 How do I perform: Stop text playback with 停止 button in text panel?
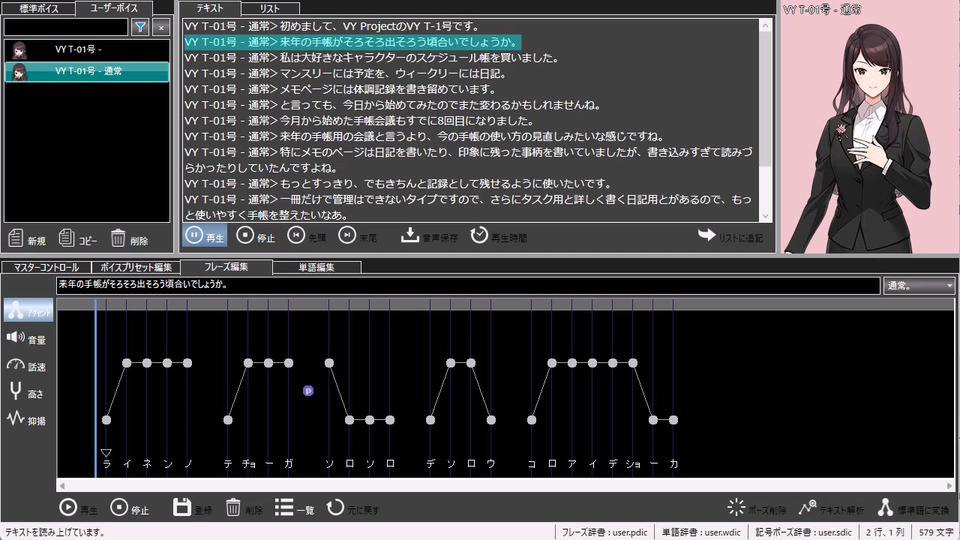point(256,236)
